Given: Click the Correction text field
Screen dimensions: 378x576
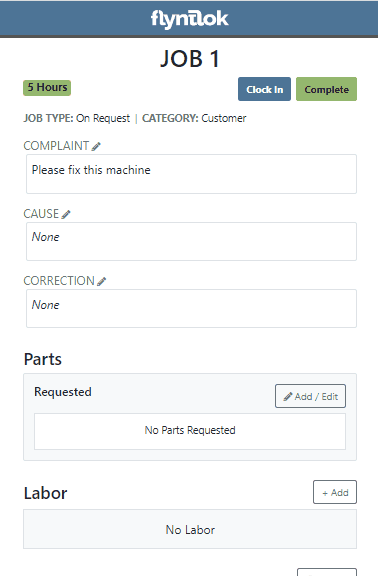Looking at the screenshot, I should tap(191, 309).
